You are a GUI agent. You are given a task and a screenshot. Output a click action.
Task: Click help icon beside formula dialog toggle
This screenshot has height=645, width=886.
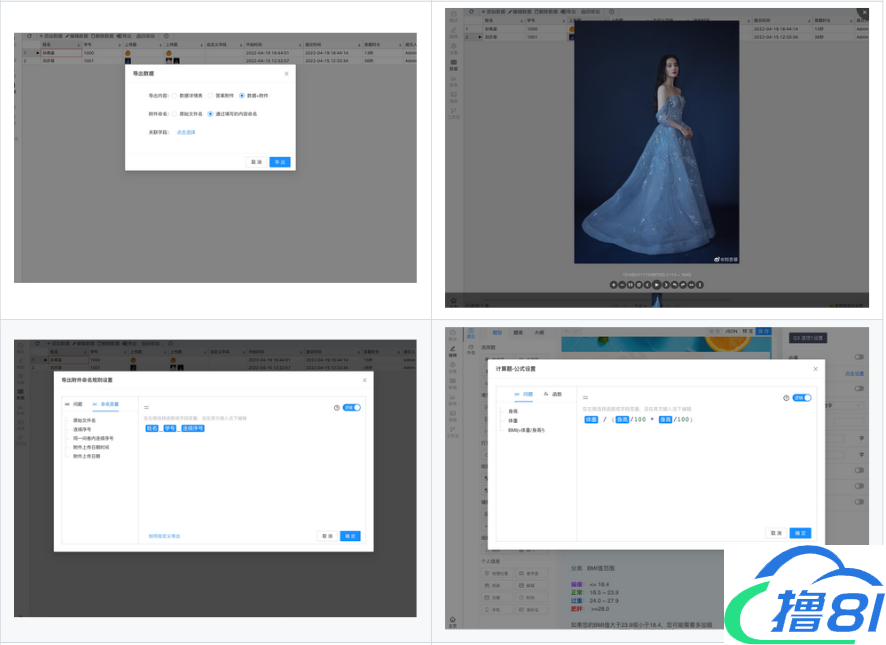click(x=785, y=398)
